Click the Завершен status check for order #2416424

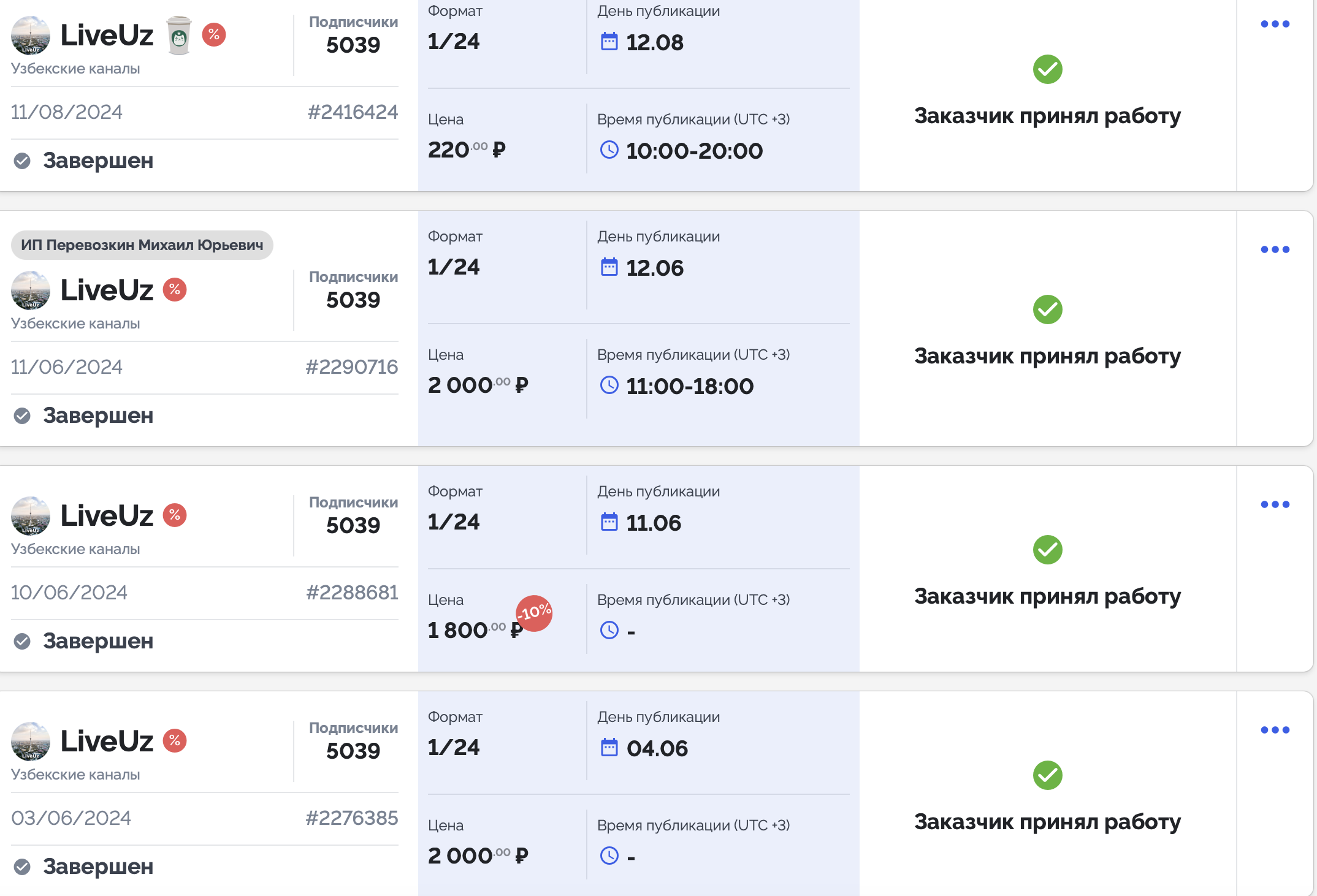[22, 161]
